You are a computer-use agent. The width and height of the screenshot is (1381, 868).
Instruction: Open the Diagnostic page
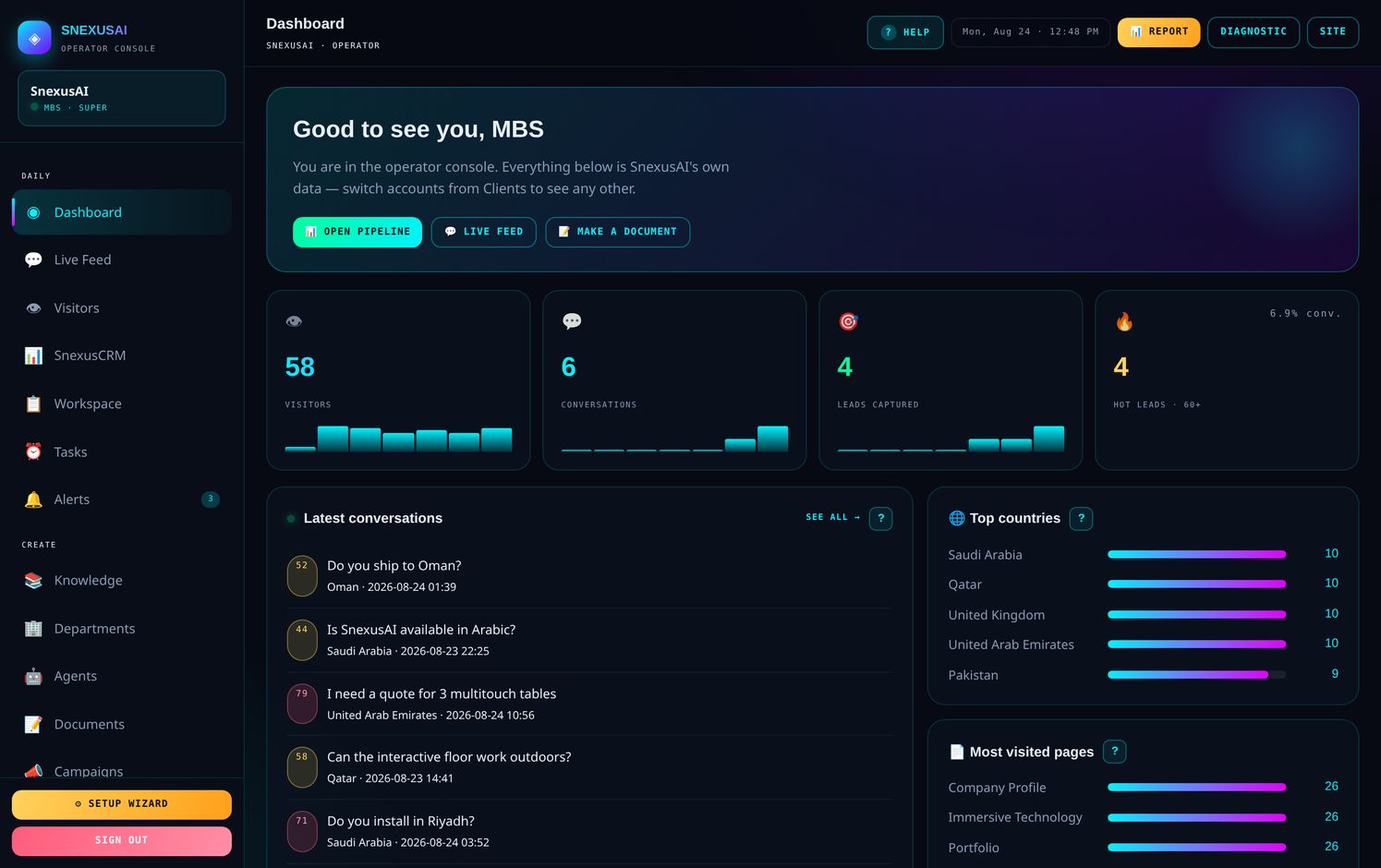pos(1254,32)
